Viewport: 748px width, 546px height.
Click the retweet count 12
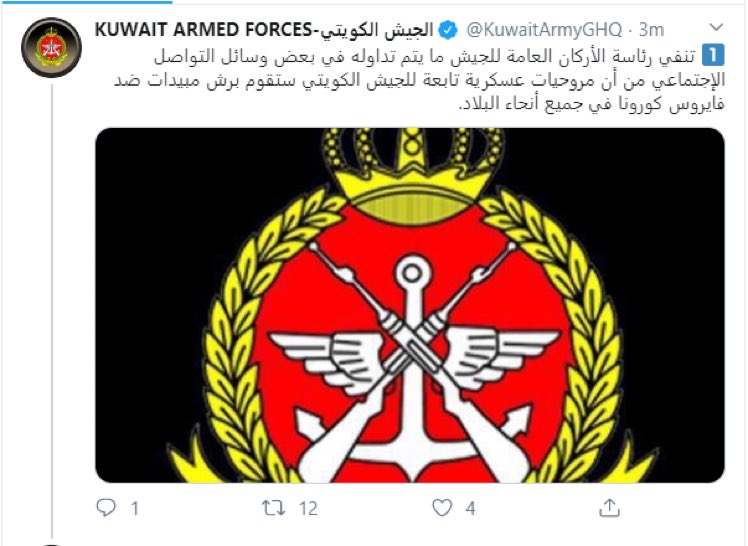tap(308, 509)
